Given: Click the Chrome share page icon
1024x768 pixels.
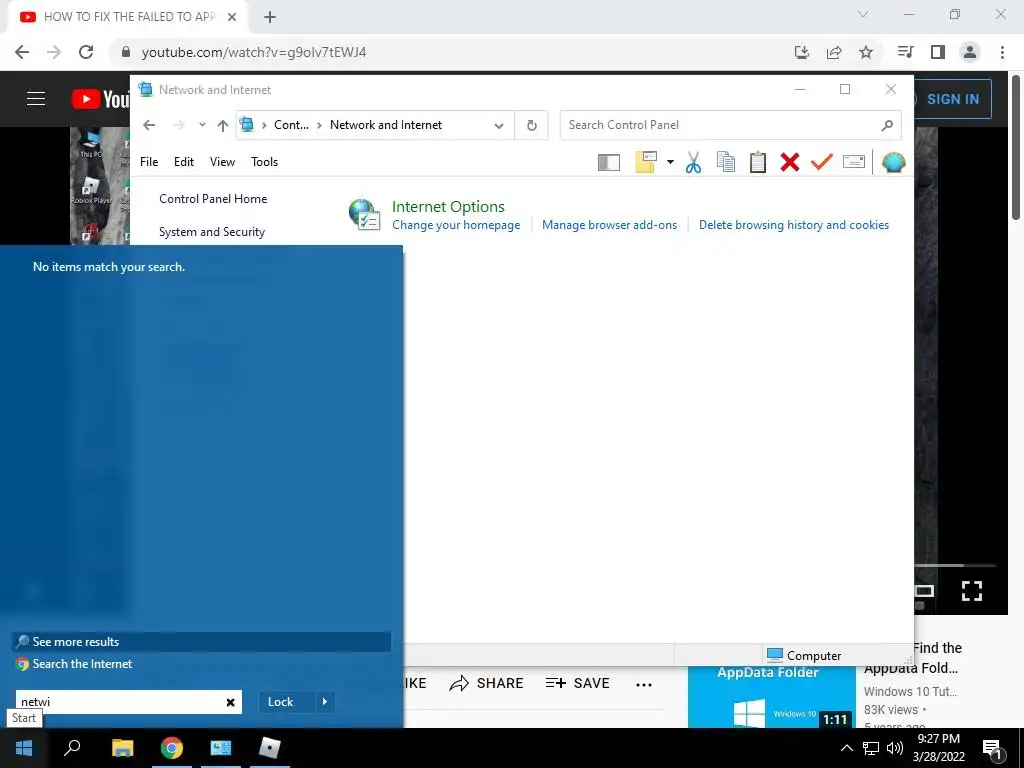Looking at the screenshot, I should (834, 52).
